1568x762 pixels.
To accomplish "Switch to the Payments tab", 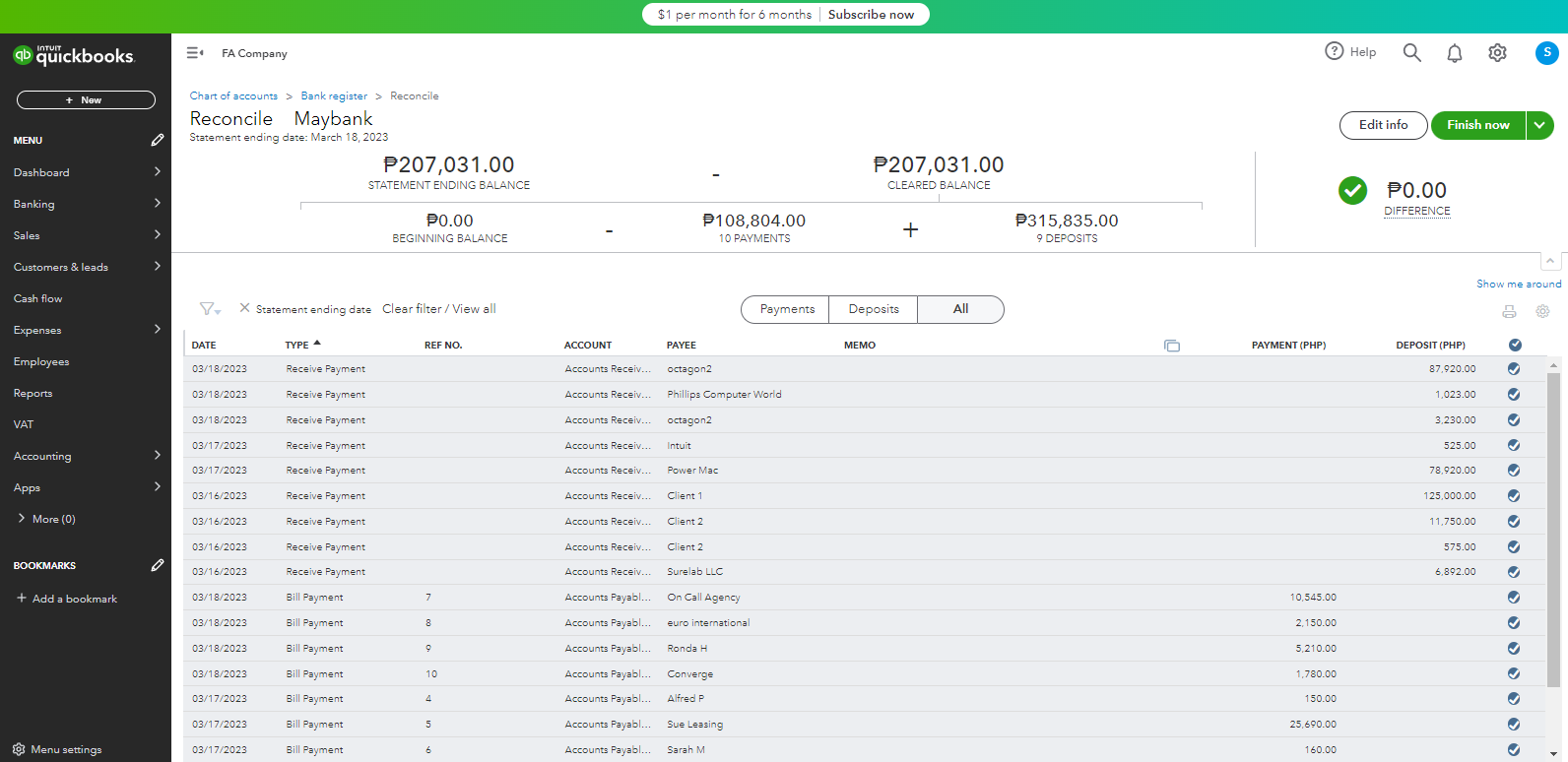I will point(787,309).
